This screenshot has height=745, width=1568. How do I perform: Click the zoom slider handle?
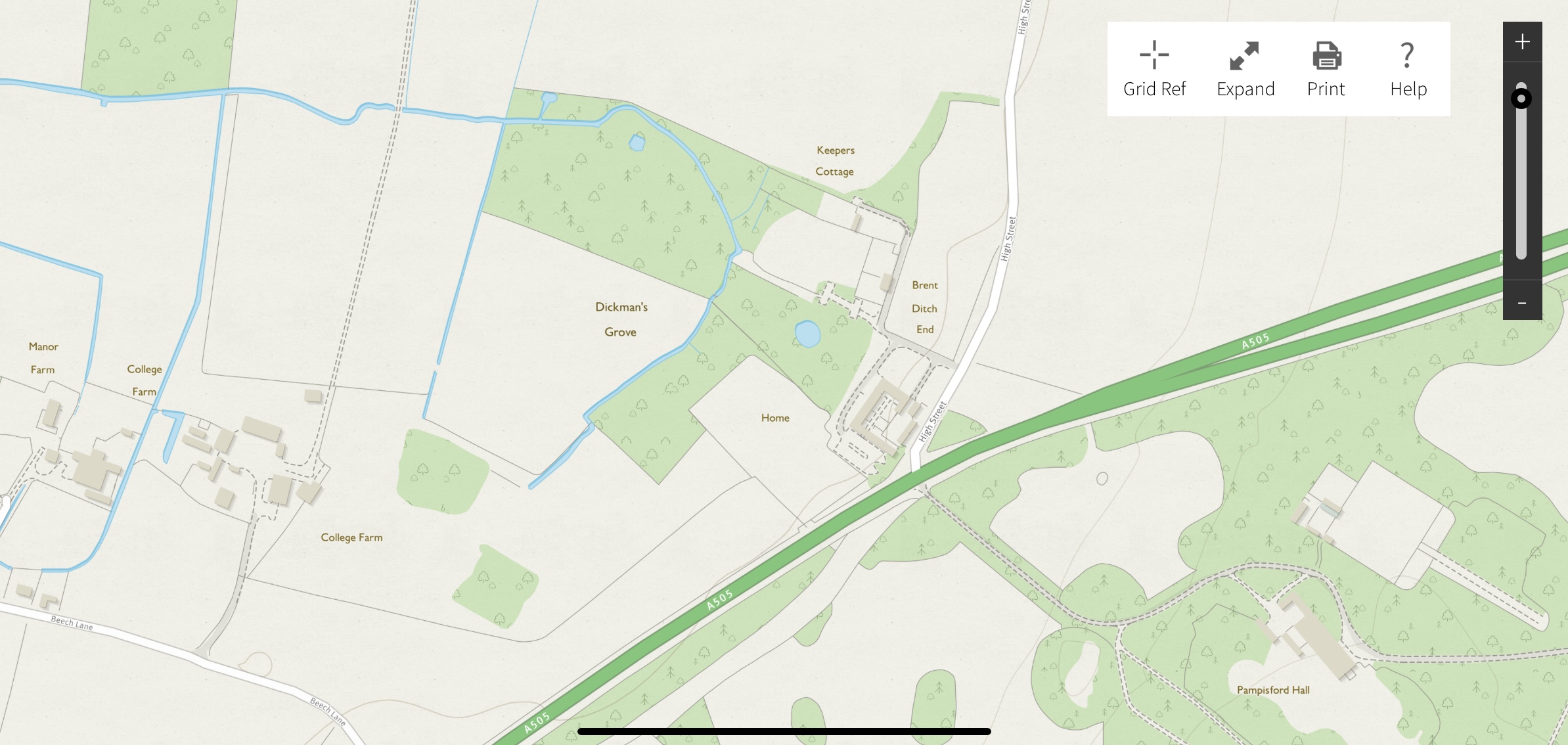pos(1521,99)
